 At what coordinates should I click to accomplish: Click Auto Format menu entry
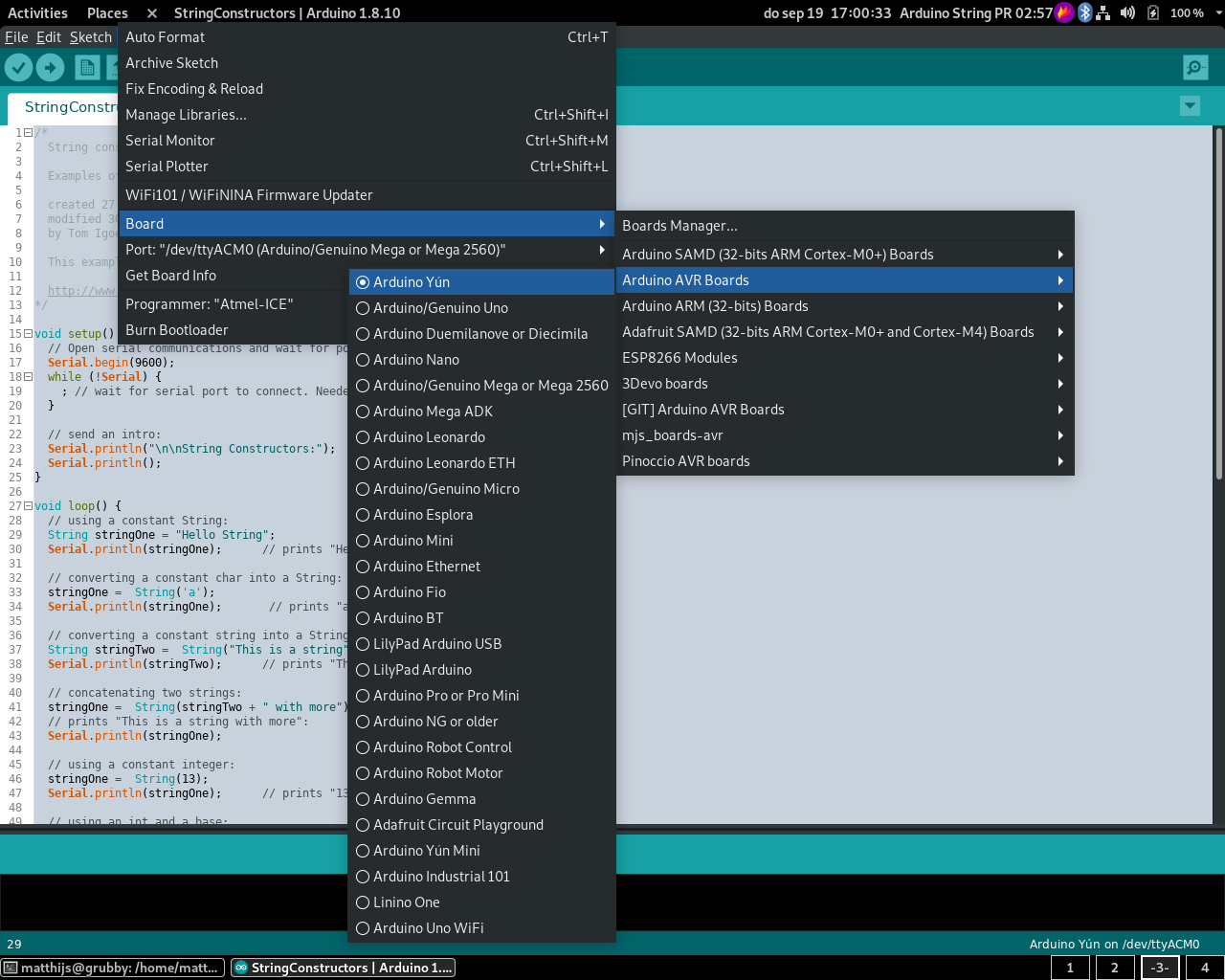pos(367,37)
